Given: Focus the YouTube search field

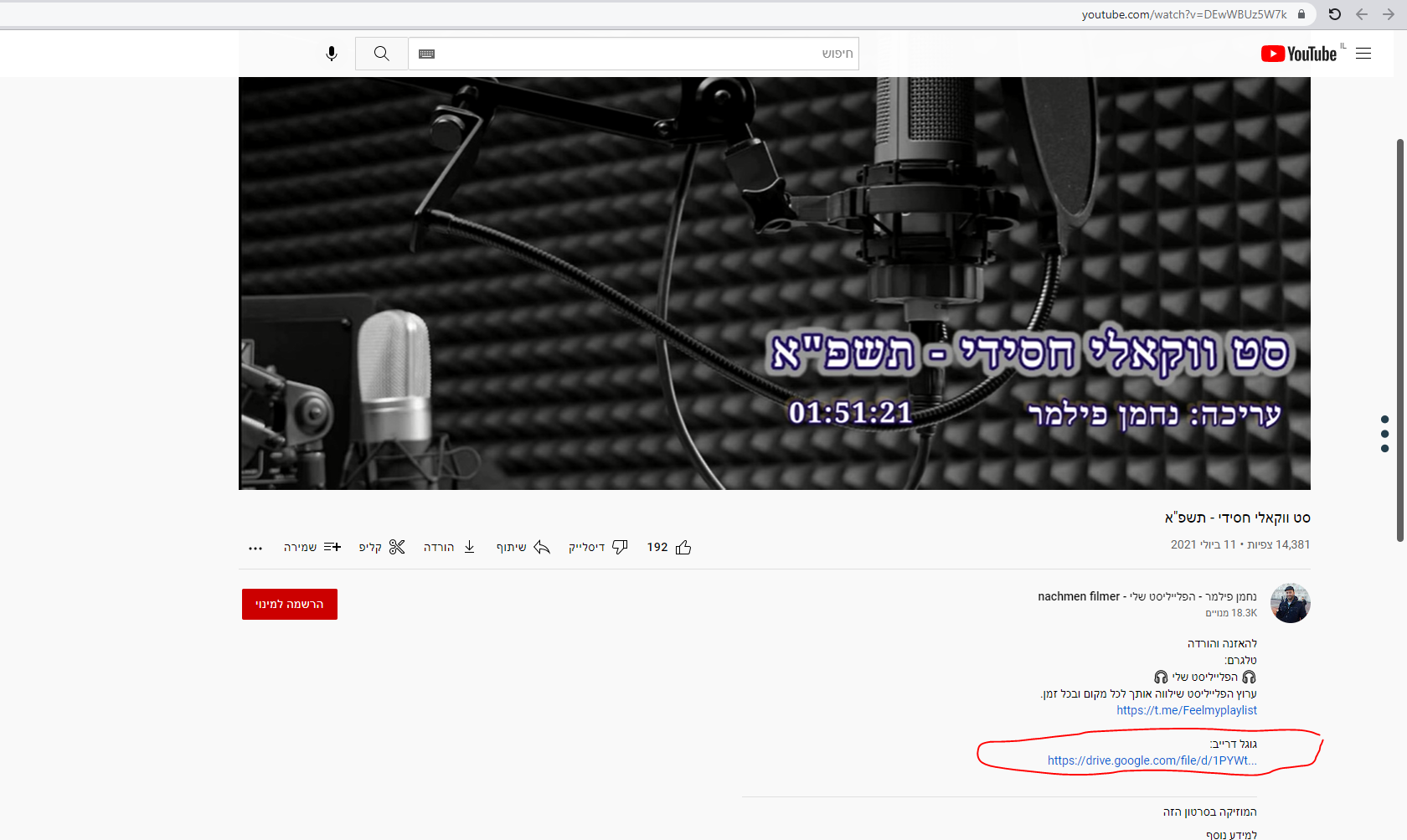Looking at the screenshot, I should pos(633,54).
